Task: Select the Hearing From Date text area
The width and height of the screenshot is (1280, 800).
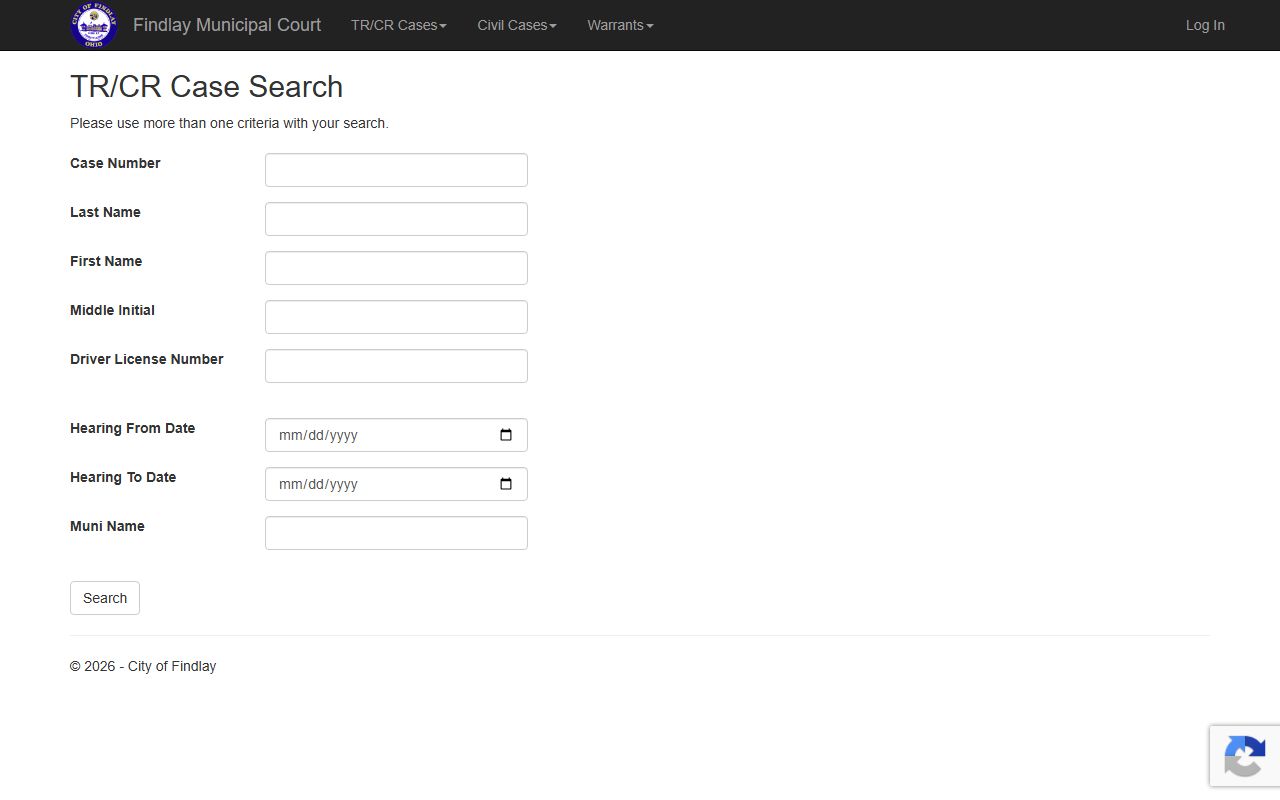Action: click(318, 435)
